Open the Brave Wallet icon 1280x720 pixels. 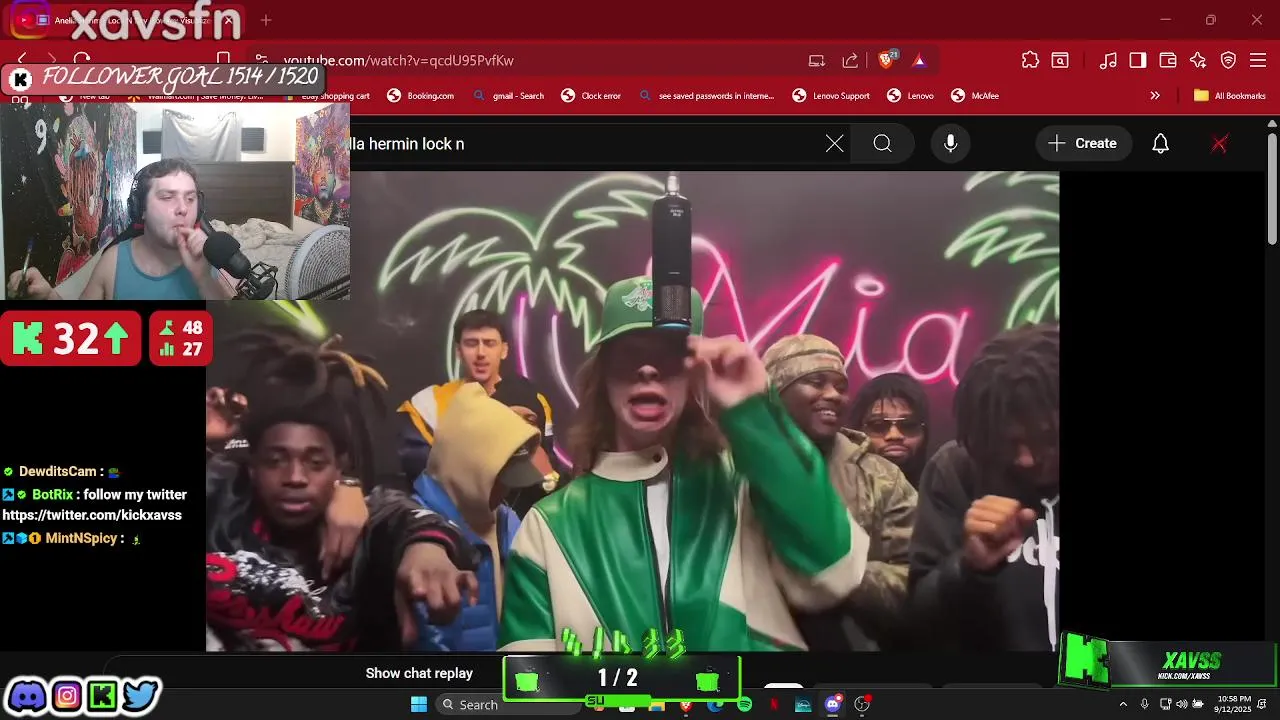click(1168, 60)
